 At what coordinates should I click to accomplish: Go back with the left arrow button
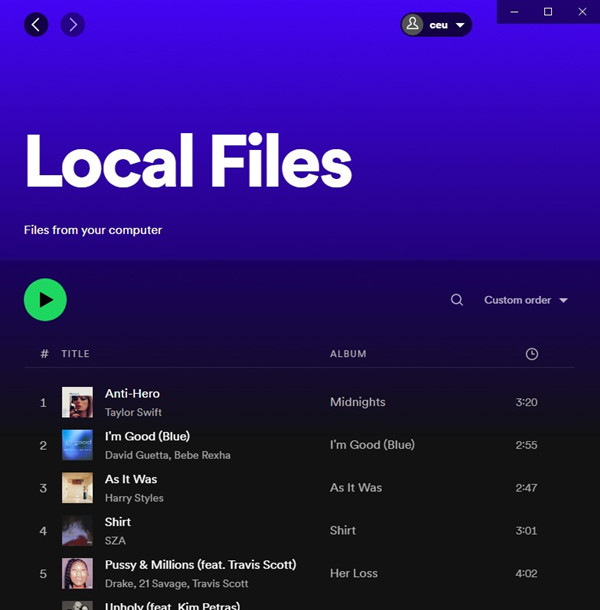coord(36,25)
